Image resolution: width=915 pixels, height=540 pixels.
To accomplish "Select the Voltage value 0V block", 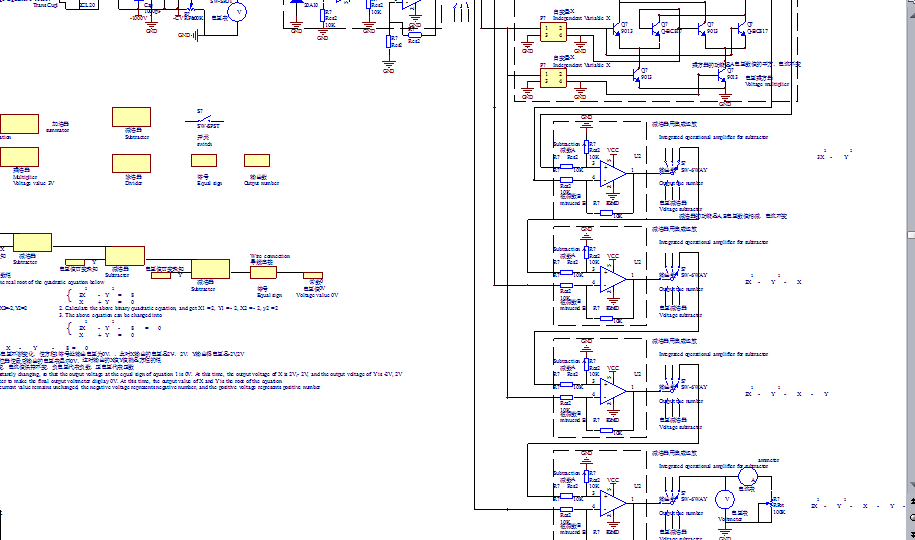I will click(314, 274).
